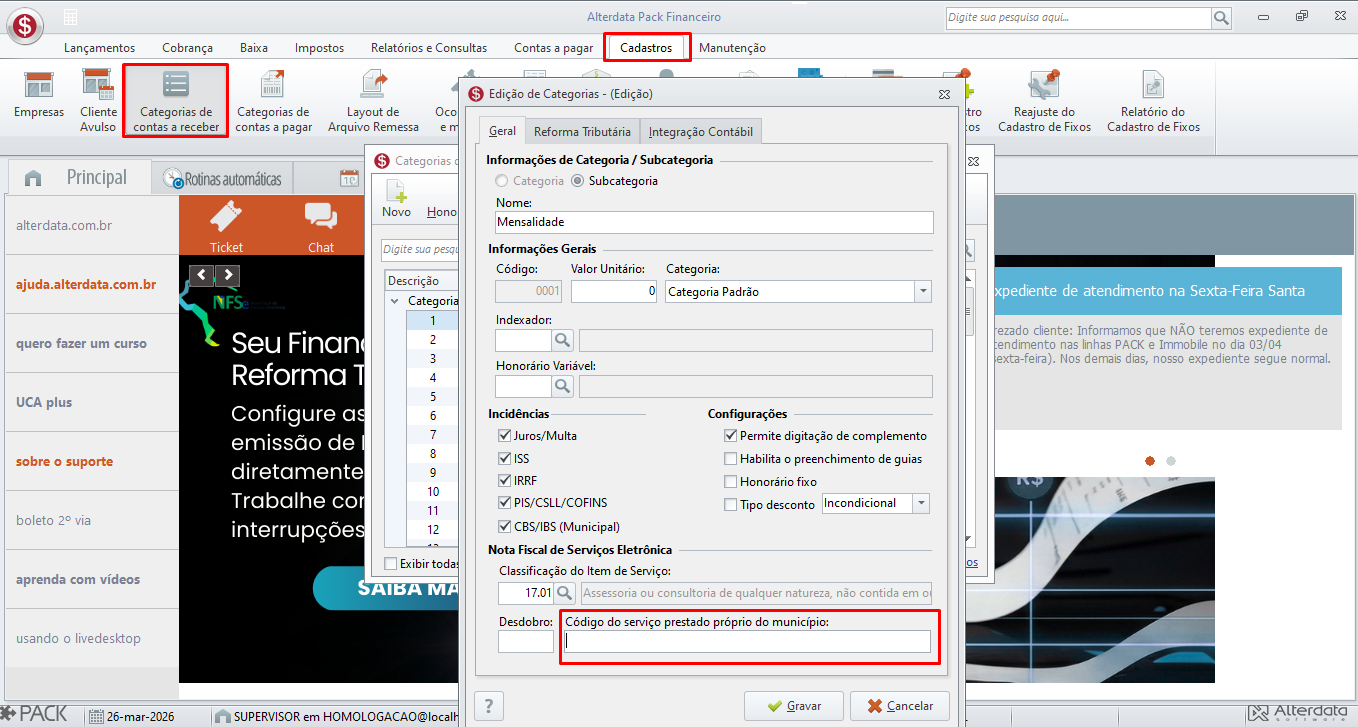Viewport: 1358px width, 727px height.
Task: Open Categorias de contas a receber
Action: (176, 100)
